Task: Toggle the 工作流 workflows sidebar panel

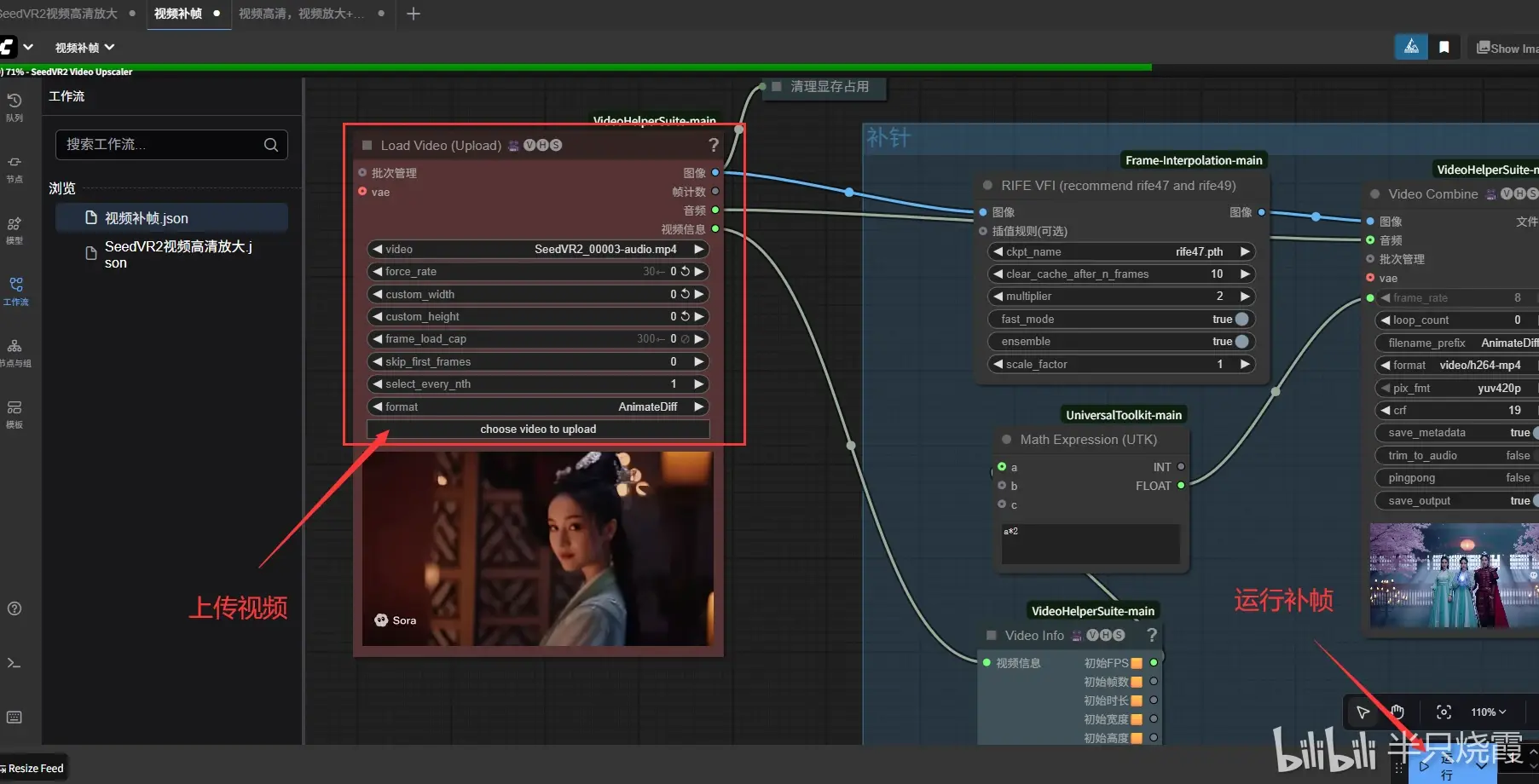Action: coord(15,291)
